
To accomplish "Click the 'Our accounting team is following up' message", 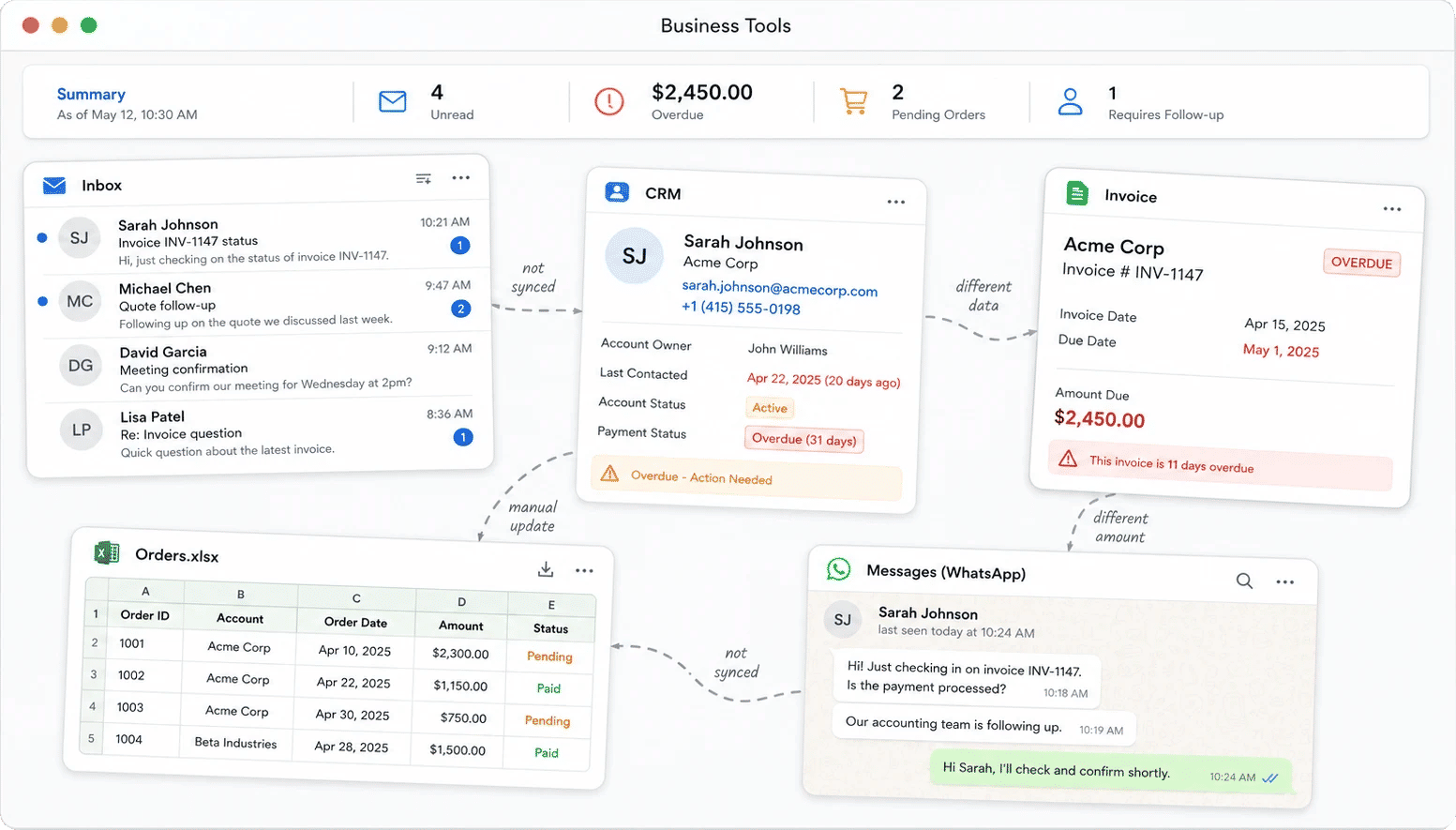I will coord(983,726).
